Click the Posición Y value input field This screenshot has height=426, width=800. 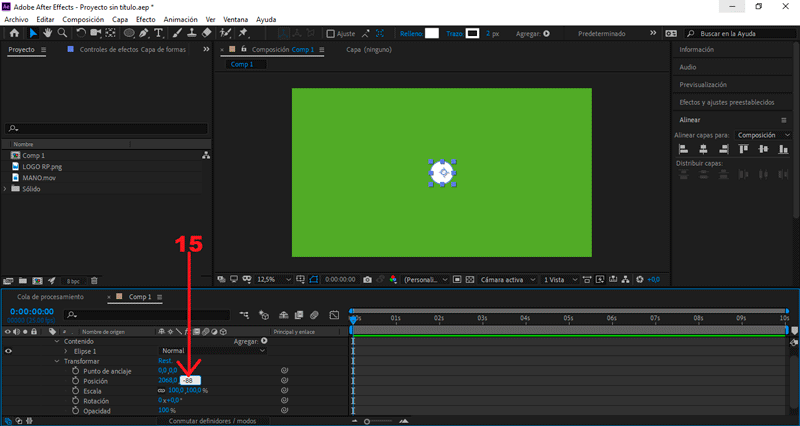tap(190, 381)
